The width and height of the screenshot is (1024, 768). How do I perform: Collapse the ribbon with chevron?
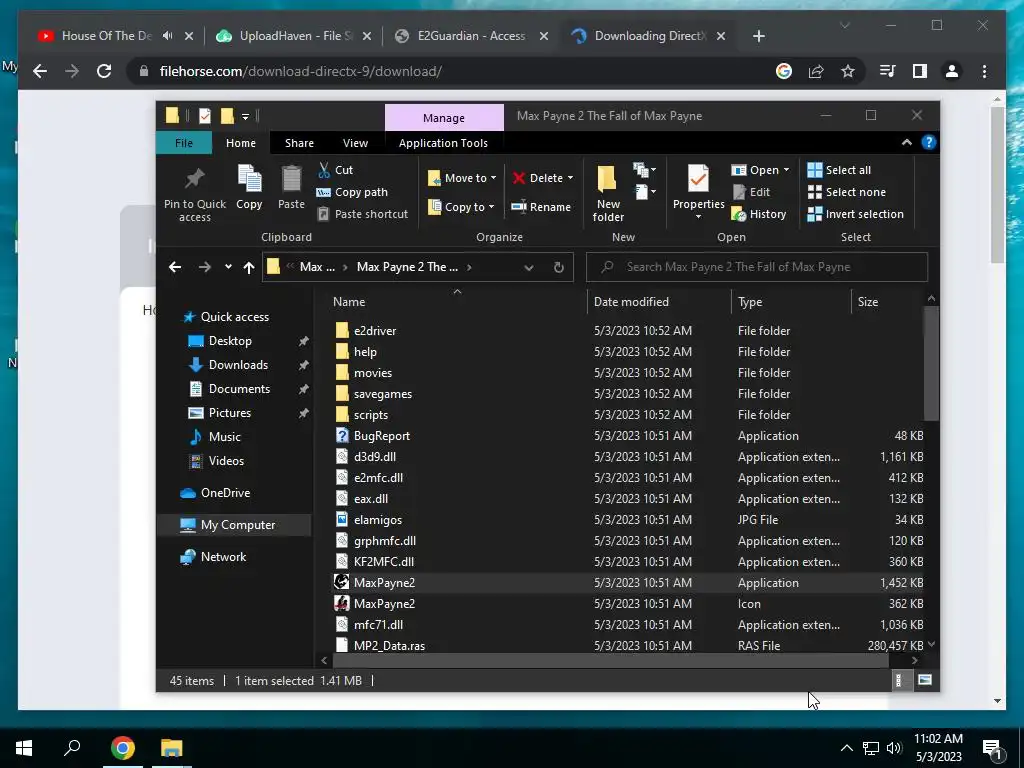906,142
